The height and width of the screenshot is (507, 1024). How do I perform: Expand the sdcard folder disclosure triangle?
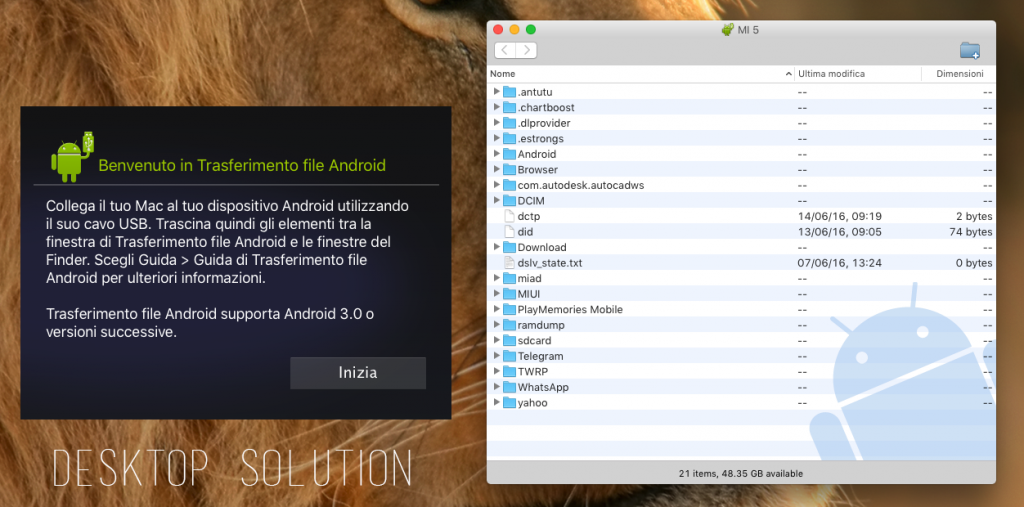497,340
